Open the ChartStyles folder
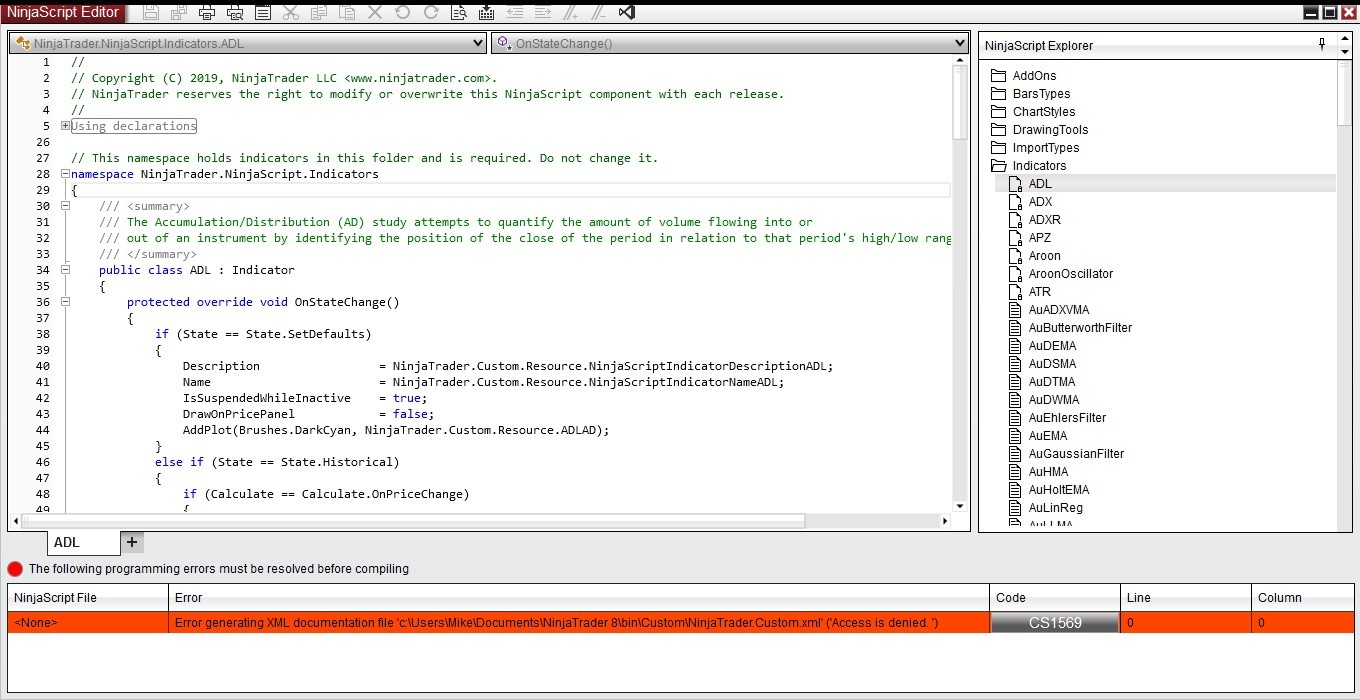Image resolution: width=1360 pixels, height=700 pixels. pyautogui.click(x=1032, y=112)
